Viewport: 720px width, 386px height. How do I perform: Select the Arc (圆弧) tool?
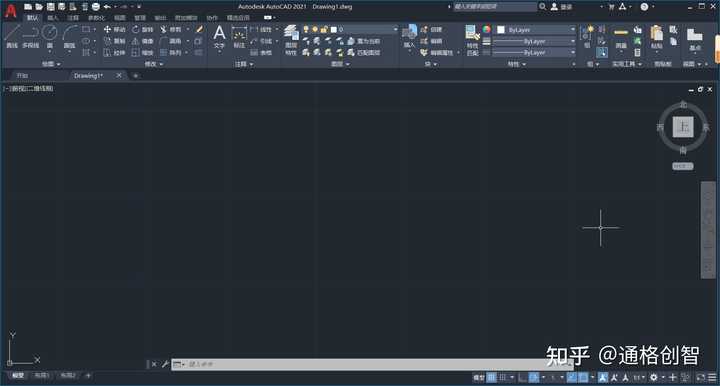[69, 37]
